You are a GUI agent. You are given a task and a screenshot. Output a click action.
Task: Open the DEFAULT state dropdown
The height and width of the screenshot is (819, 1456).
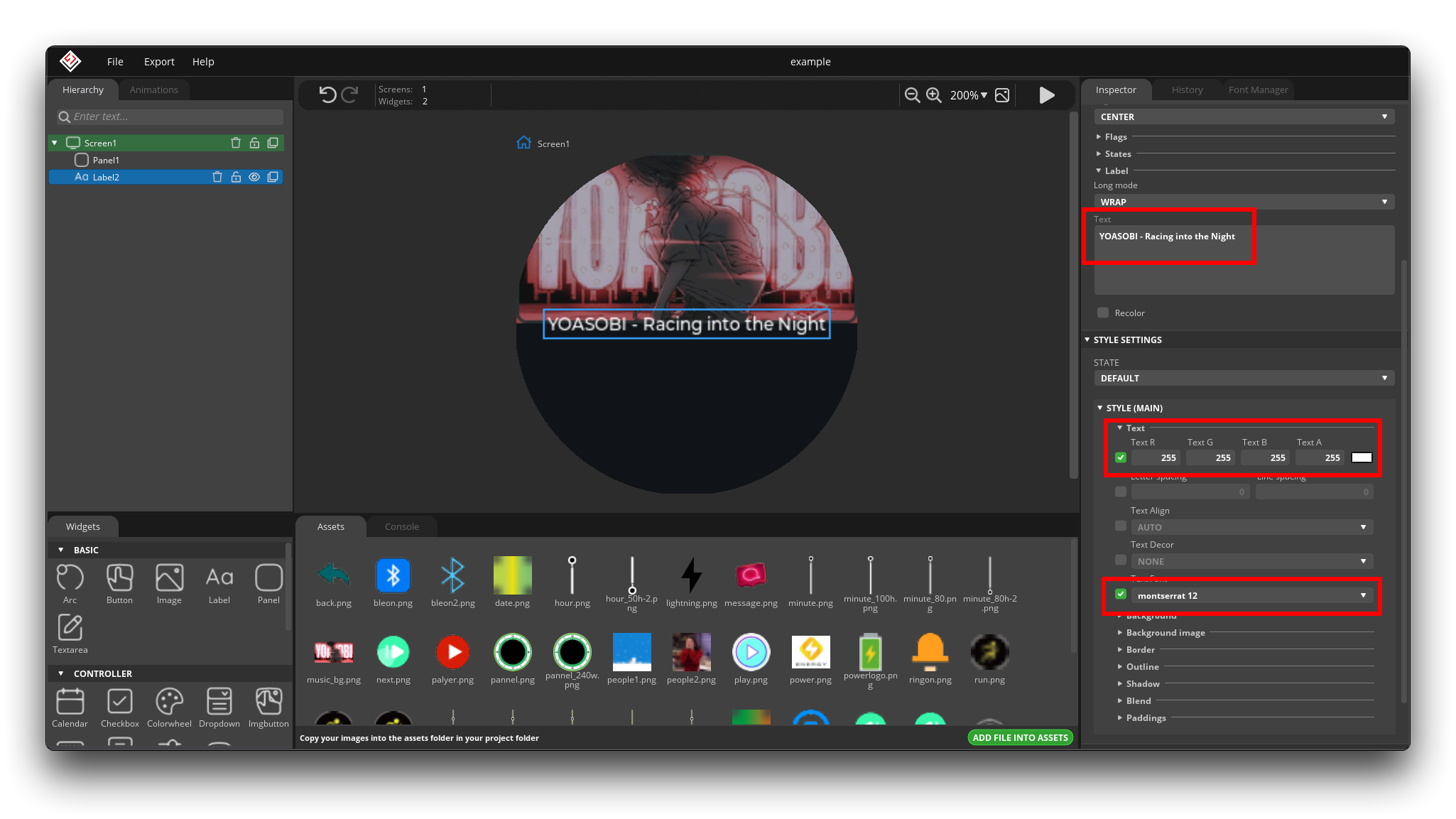(1244, 378)
